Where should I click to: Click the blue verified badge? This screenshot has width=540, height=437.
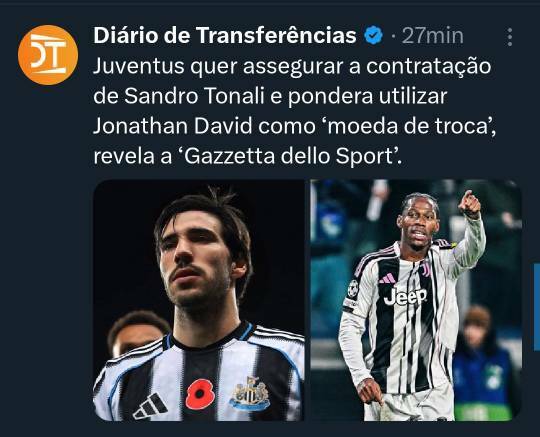[x=374, y=35]
